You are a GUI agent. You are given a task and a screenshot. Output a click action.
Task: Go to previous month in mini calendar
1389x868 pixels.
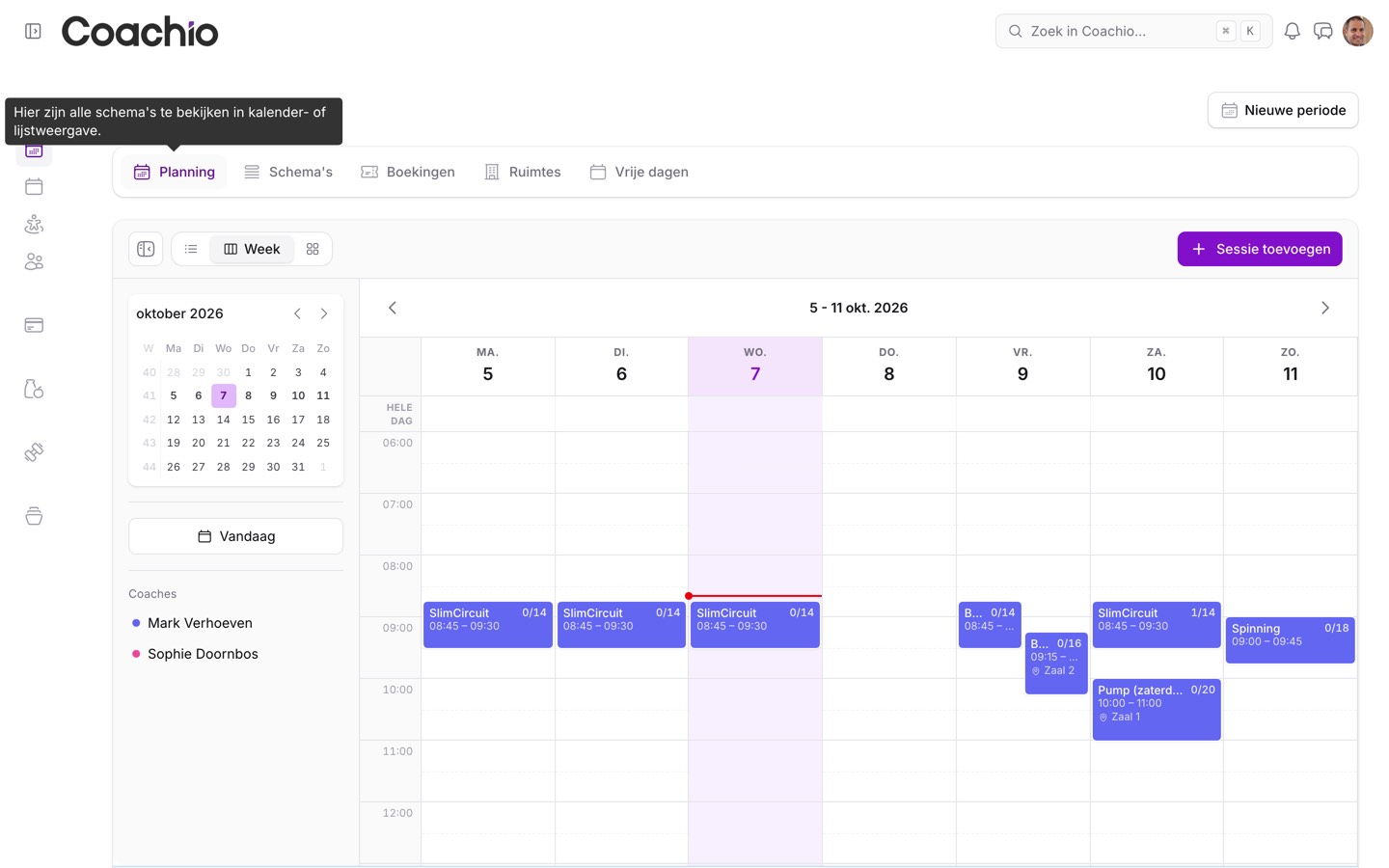pos(297,313)
